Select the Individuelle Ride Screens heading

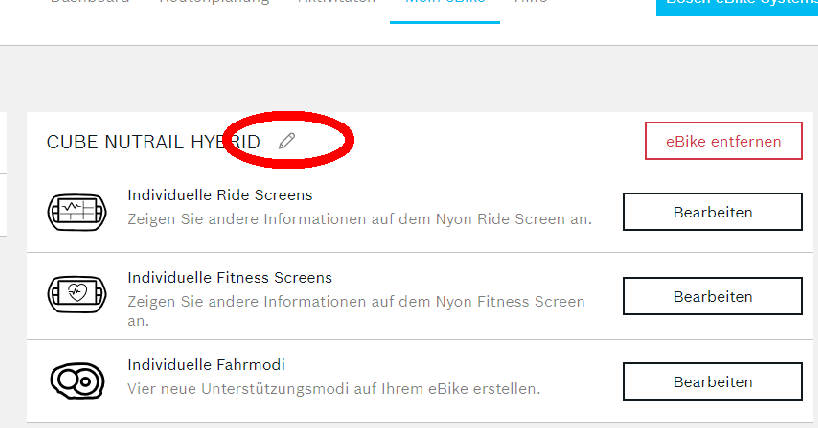(220, 195)
